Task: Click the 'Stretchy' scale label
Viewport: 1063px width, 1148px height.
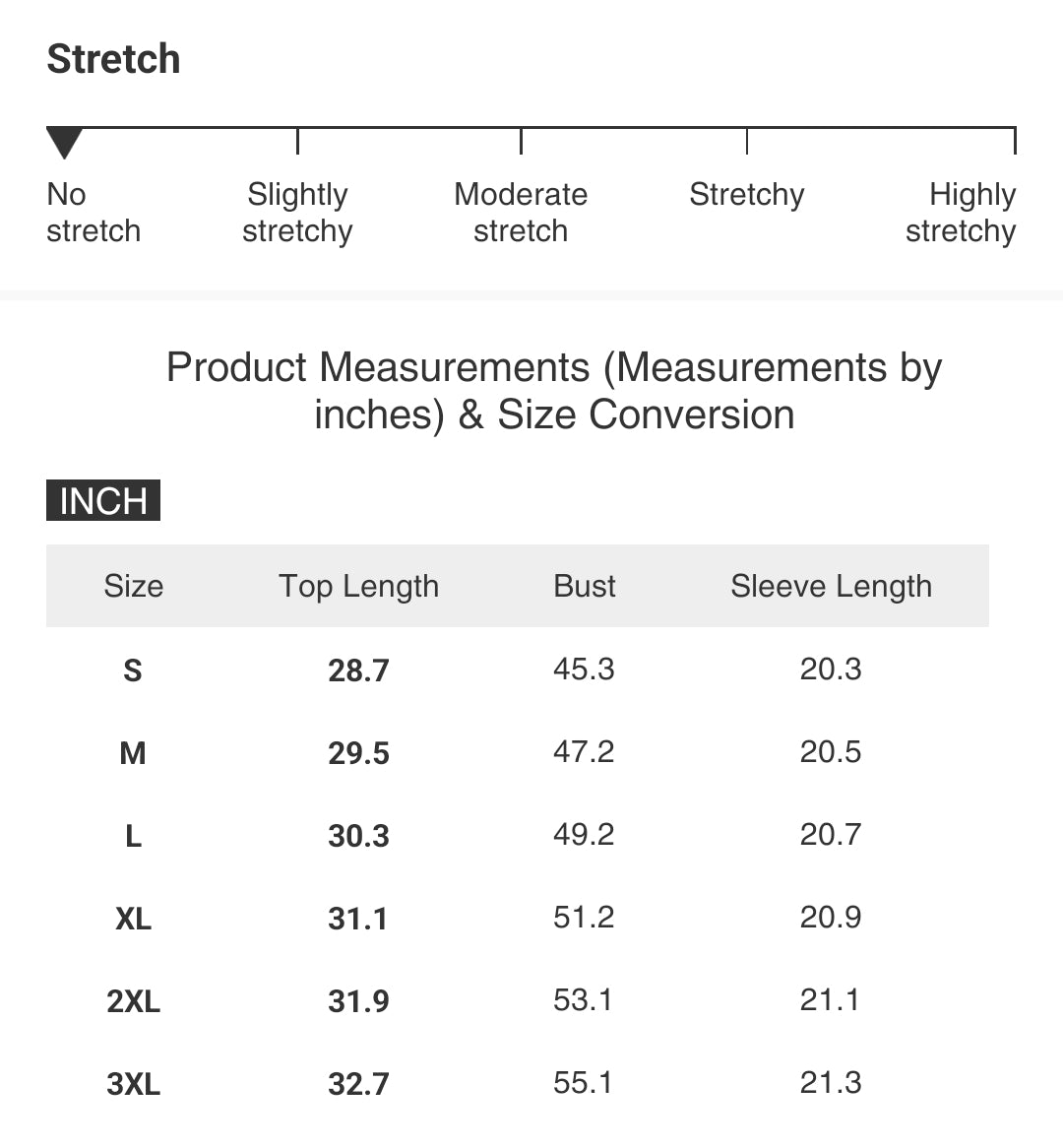Action: pyautogui.click(x=747, y=195)
